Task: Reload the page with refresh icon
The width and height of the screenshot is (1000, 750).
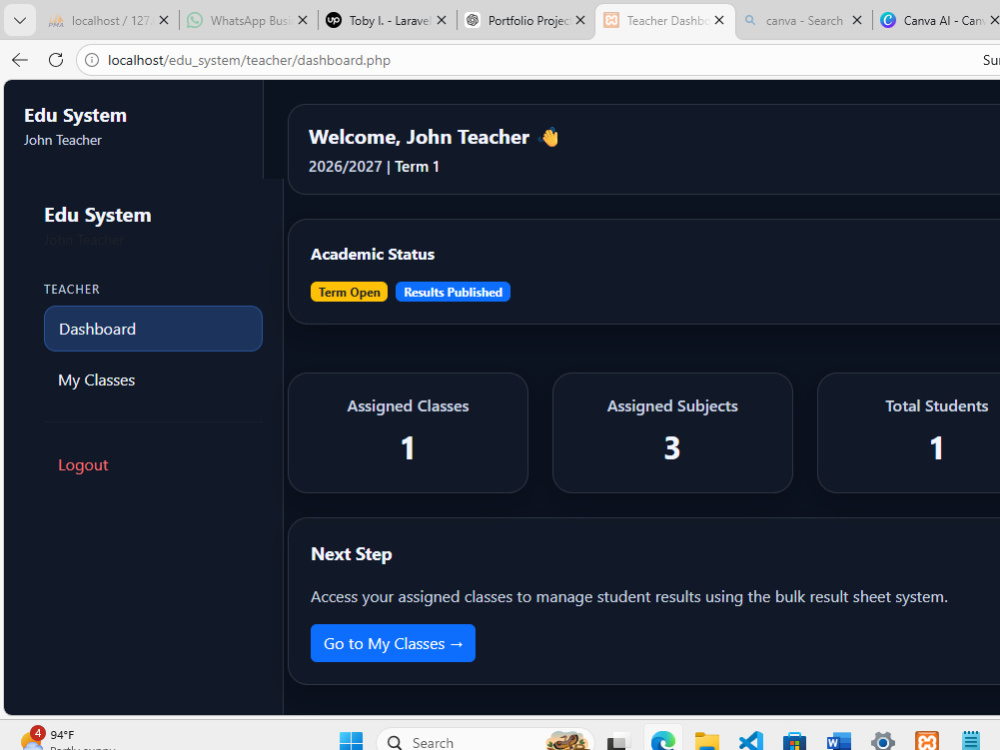Action: click(56, 60)
